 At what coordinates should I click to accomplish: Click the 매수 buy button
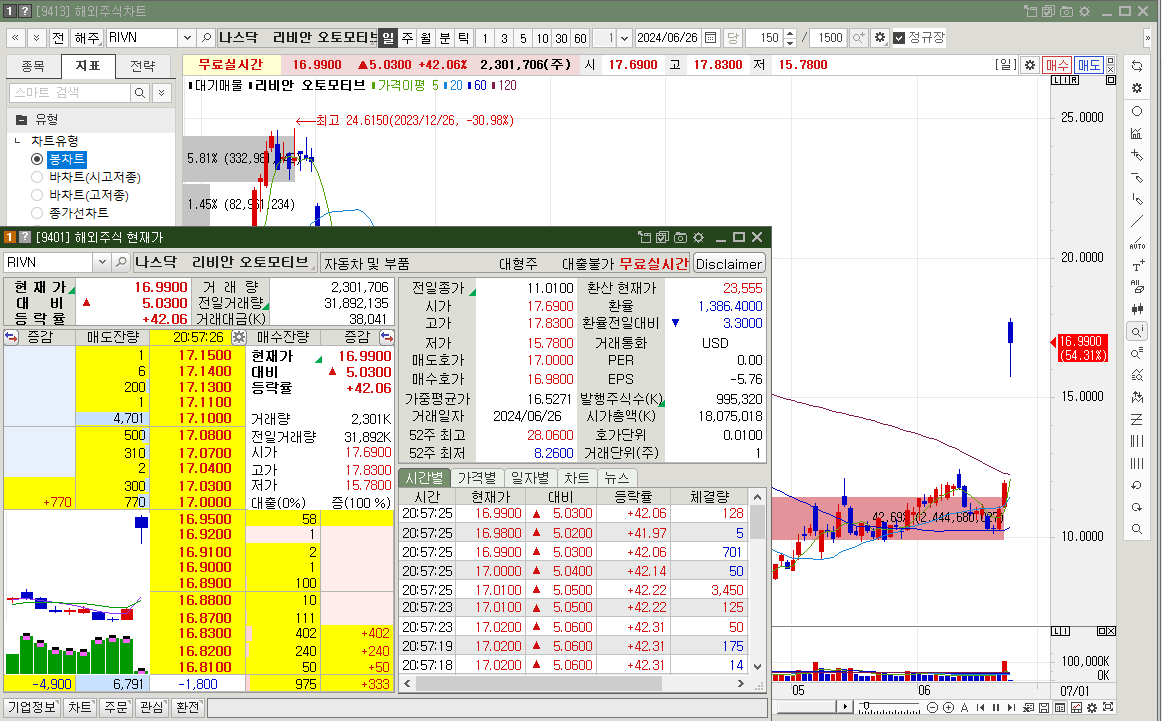coord(1057,65)
